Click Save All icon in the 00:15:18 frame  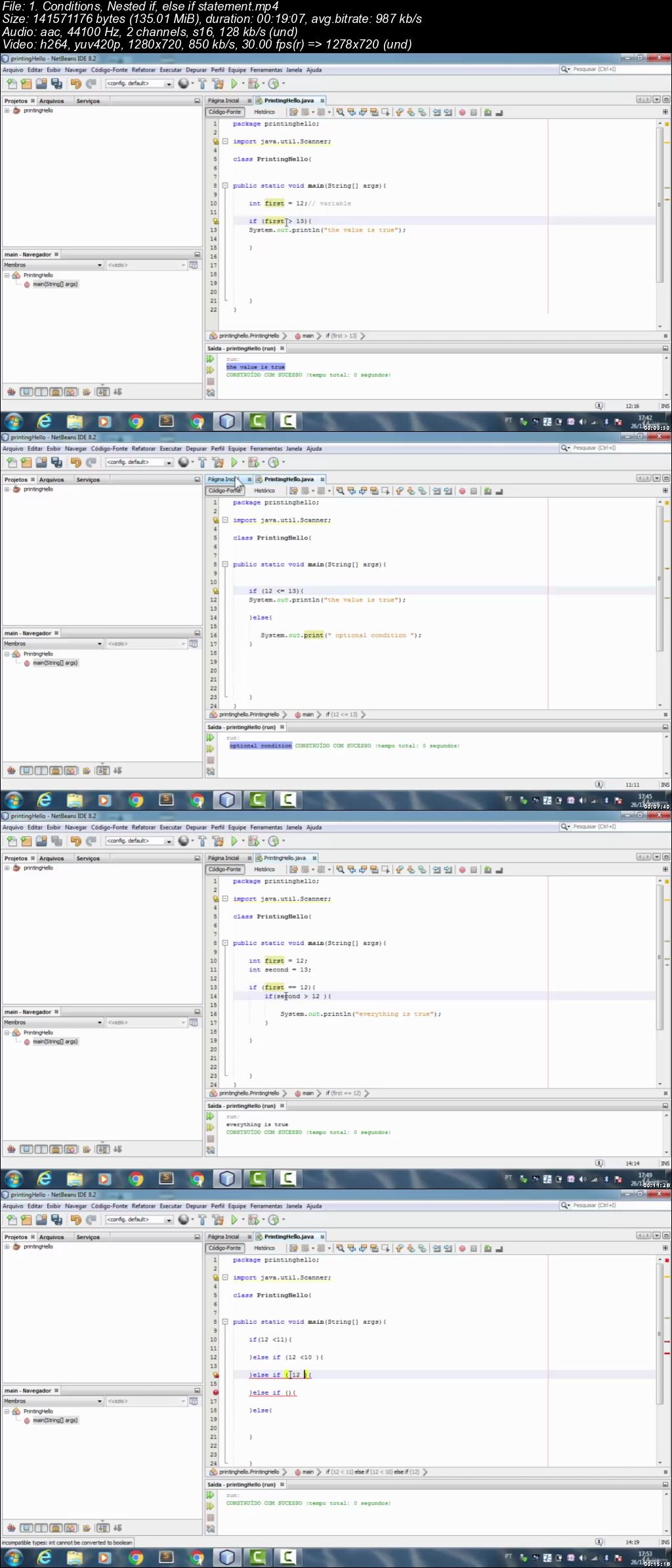(x=56, y=1219)
